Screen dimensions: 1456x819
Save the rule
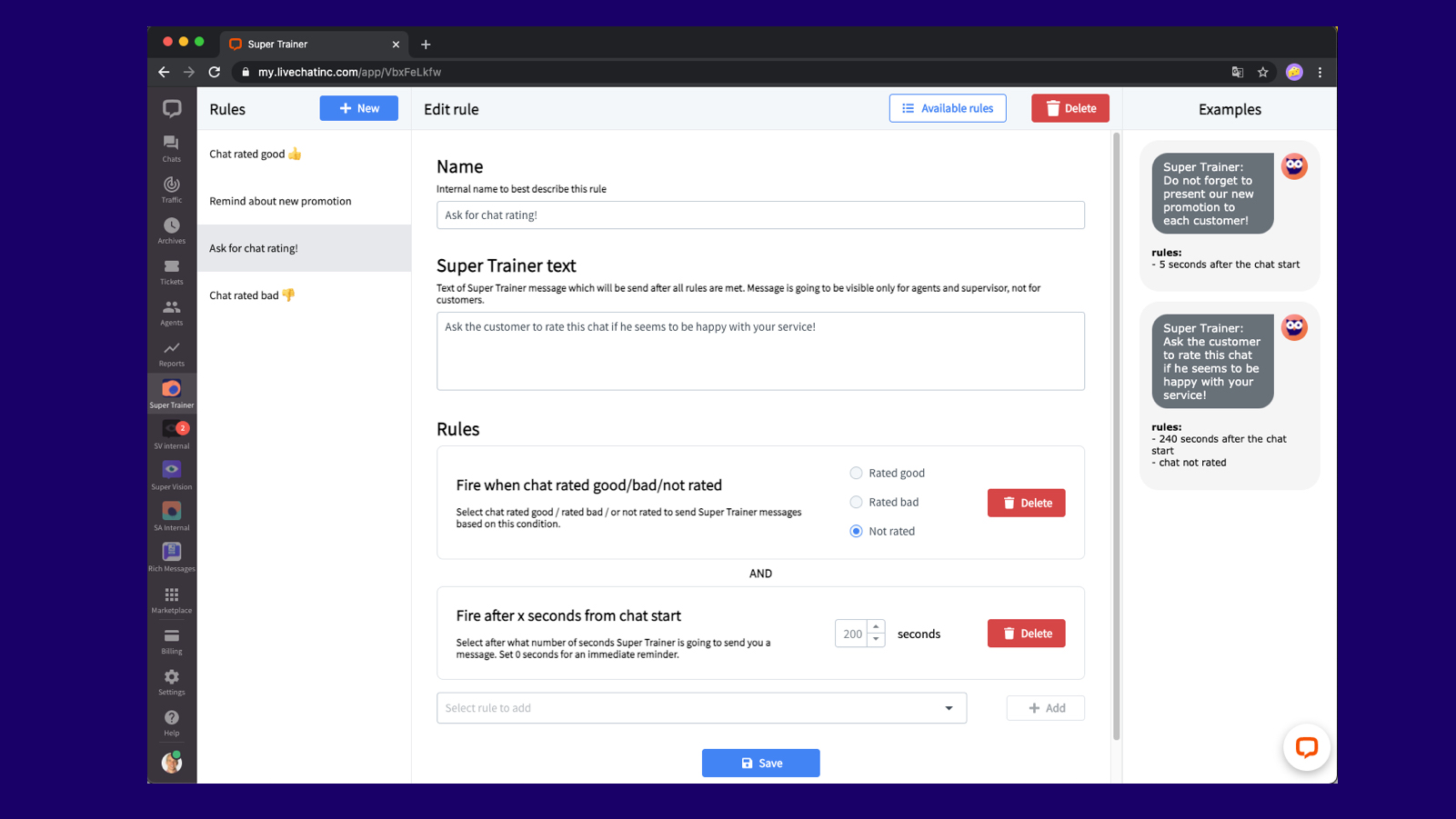pos(760,764)
